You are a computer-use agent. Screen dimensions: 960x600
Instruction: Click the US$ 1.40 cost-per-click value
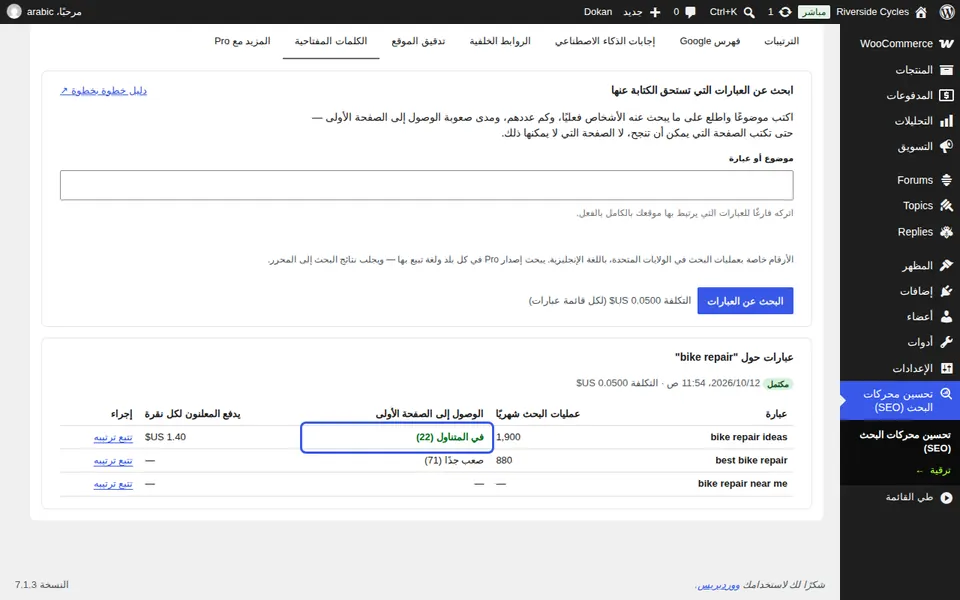[165, 437]
